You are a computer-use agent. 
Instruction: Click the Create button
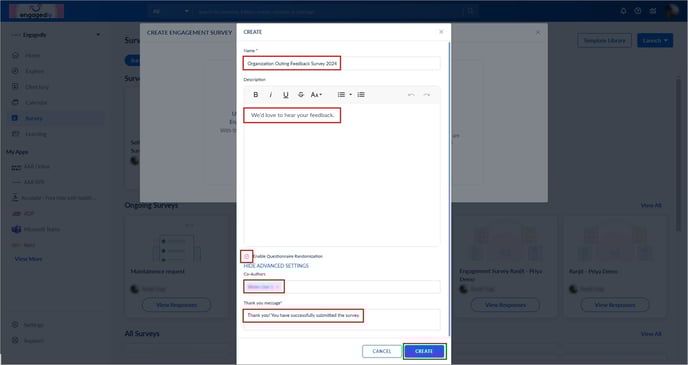click(424, 351)
